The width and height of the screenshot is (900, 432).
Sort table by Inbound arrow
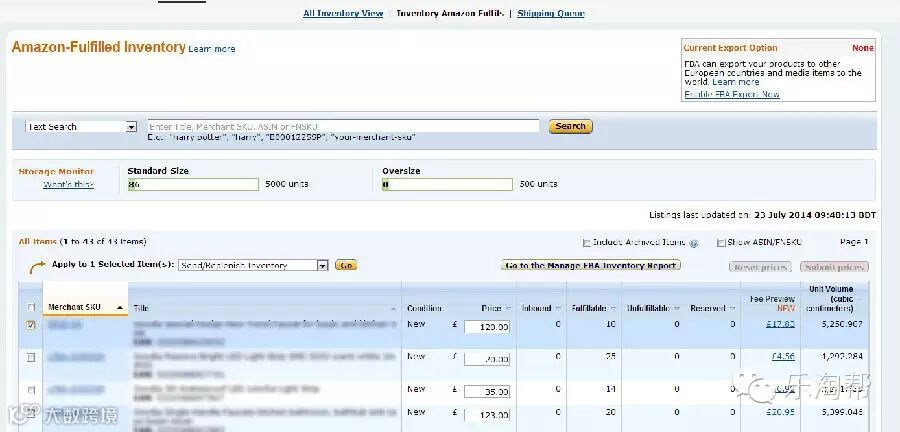558,309
